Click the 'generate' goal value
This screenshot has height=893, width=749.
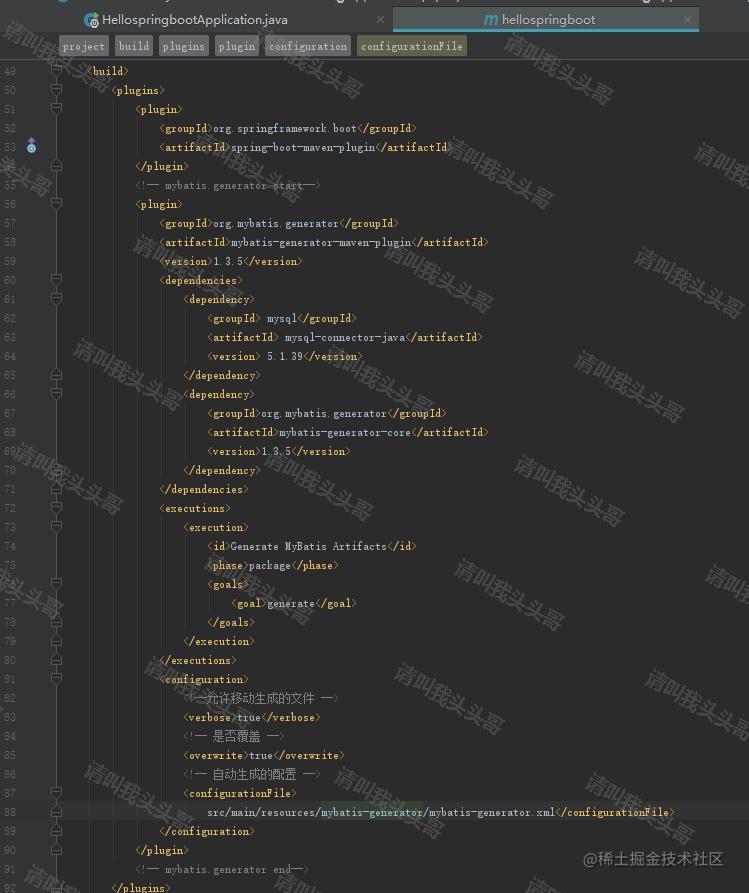coord(290,604)
